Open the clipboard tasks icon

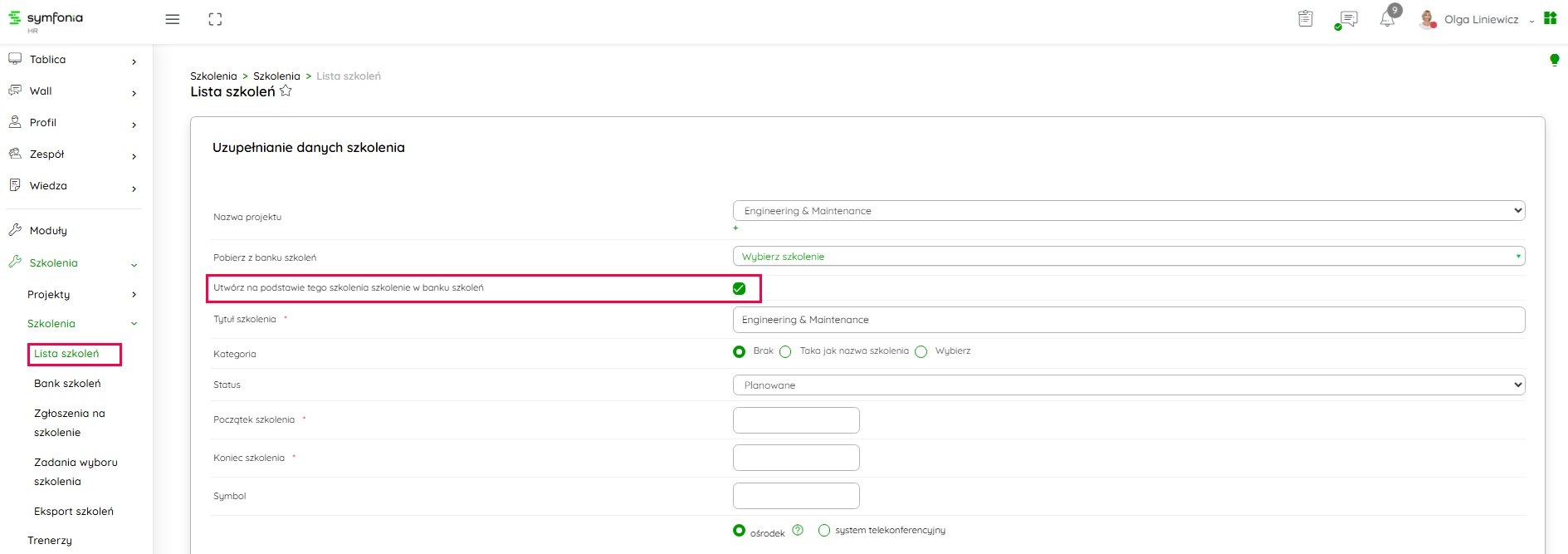tap(1305, 18)
